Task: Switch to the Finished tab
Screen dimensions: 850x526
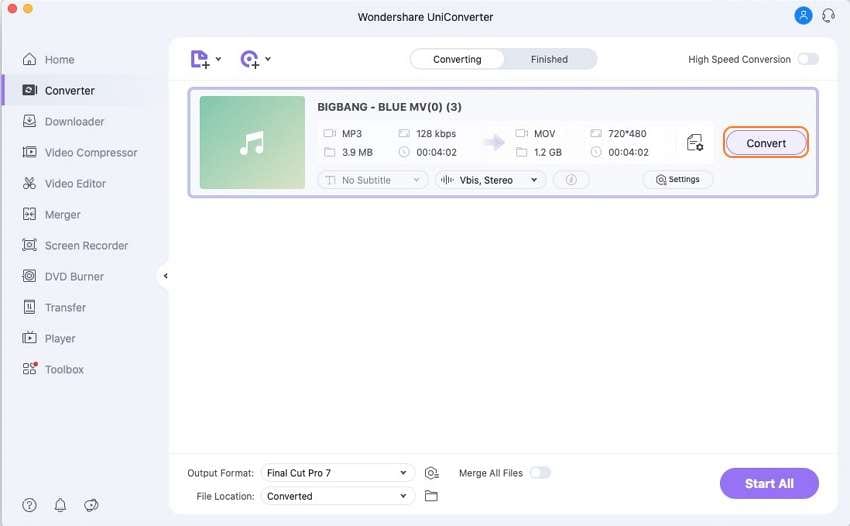Action: tap(549, 59)
